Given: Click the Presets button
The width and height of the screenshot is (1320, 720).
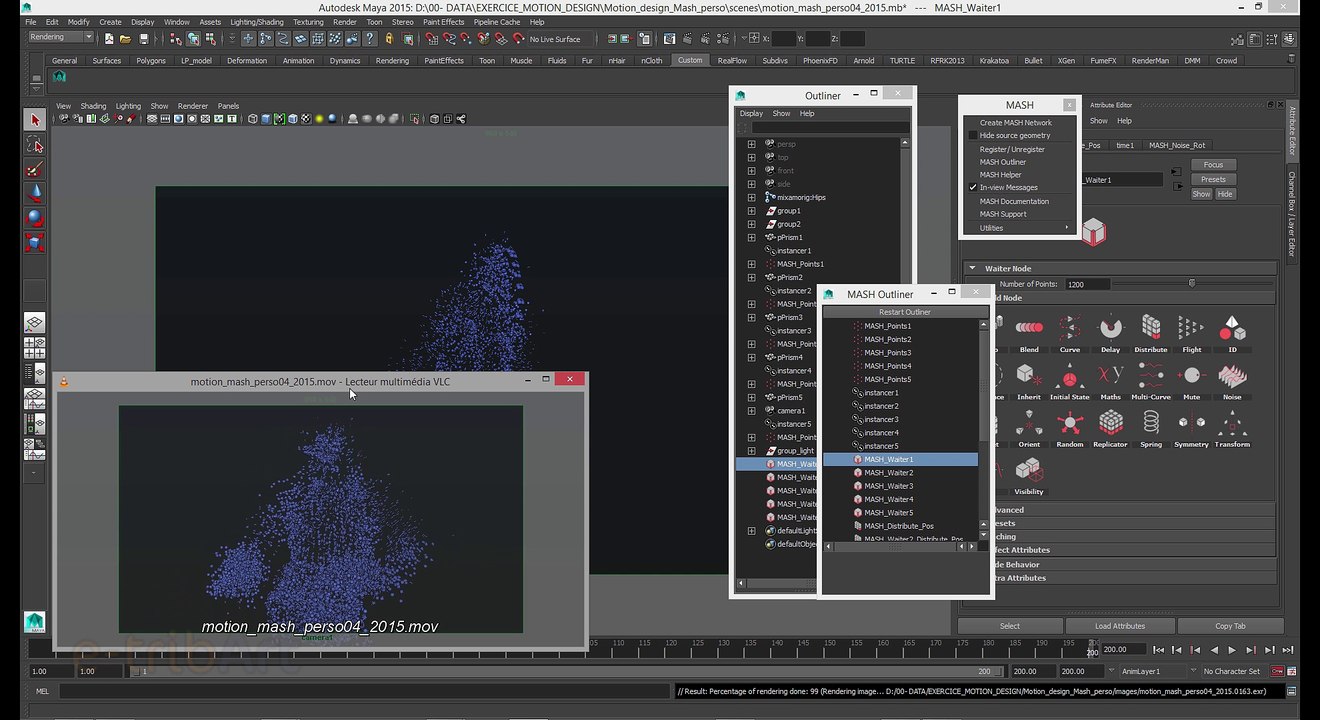Looking at the screenshot, I should pyautogui.click(x=1213, y=180).
